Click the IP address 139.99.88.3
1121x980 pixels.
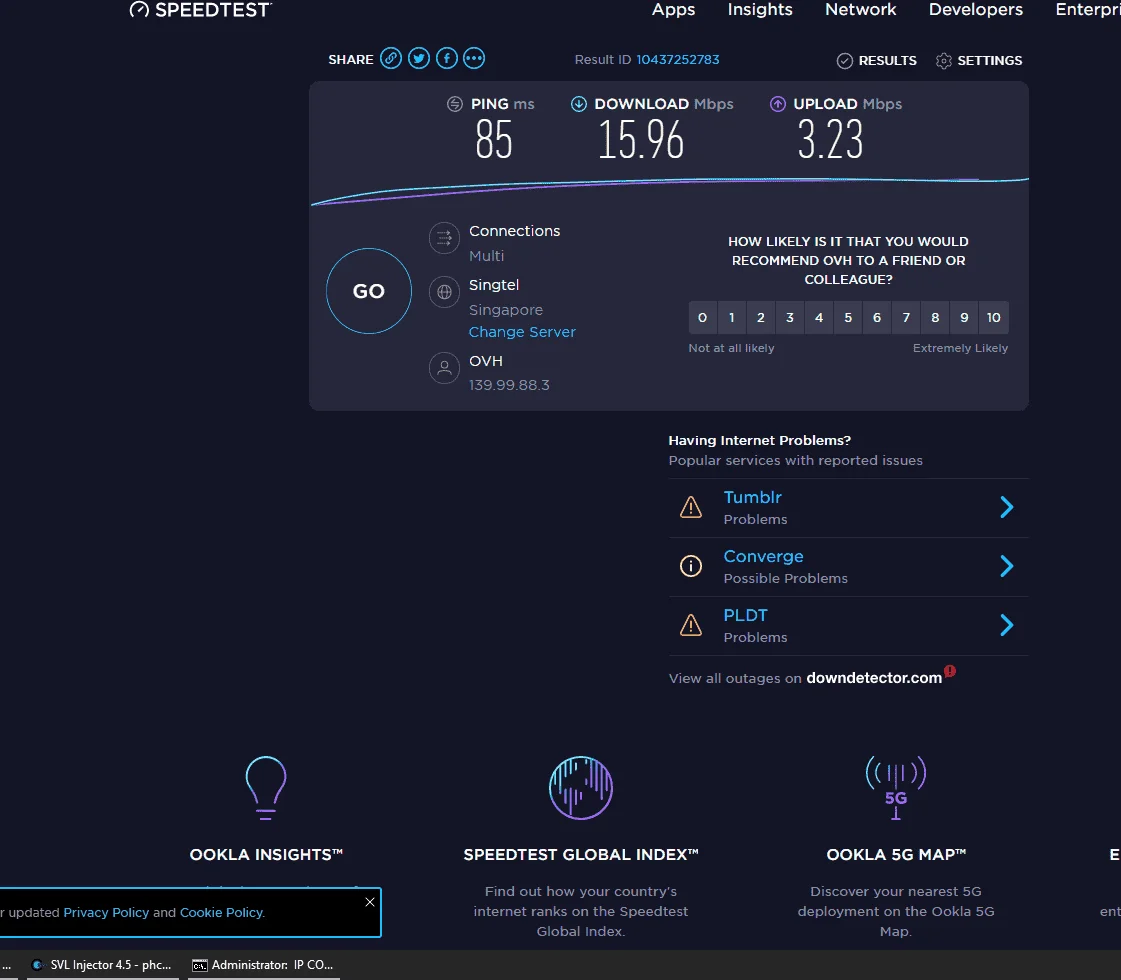coord(509,385)
